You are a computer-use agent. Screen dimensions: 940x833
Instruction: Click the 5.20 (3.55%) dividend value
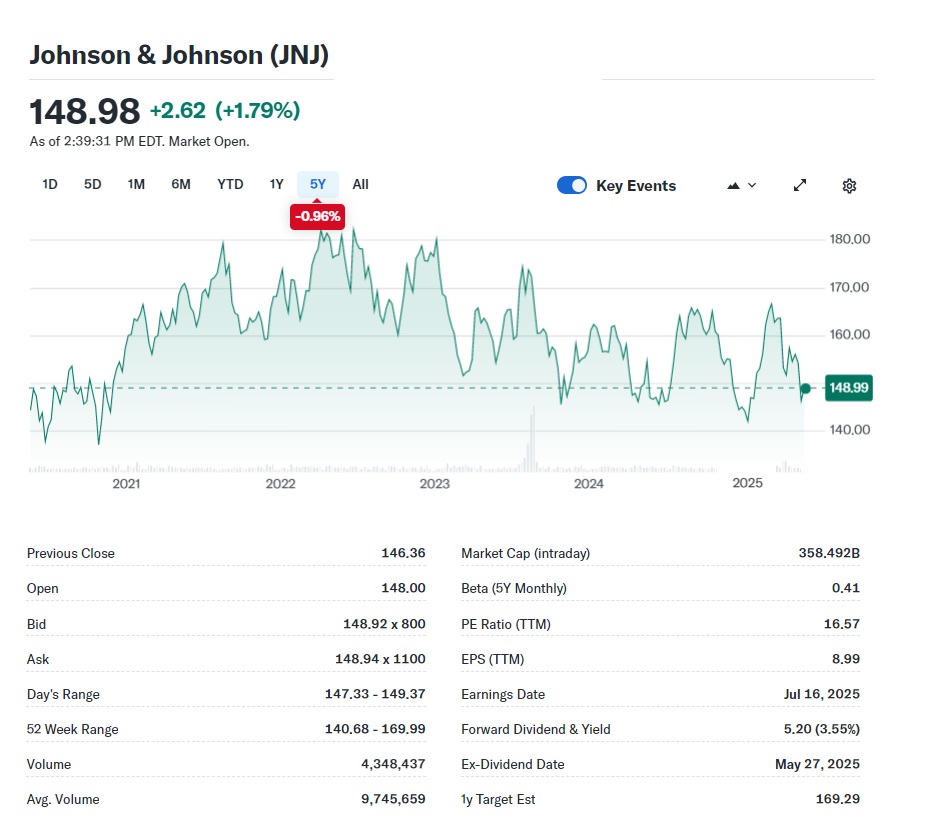(x=822, y=729)
